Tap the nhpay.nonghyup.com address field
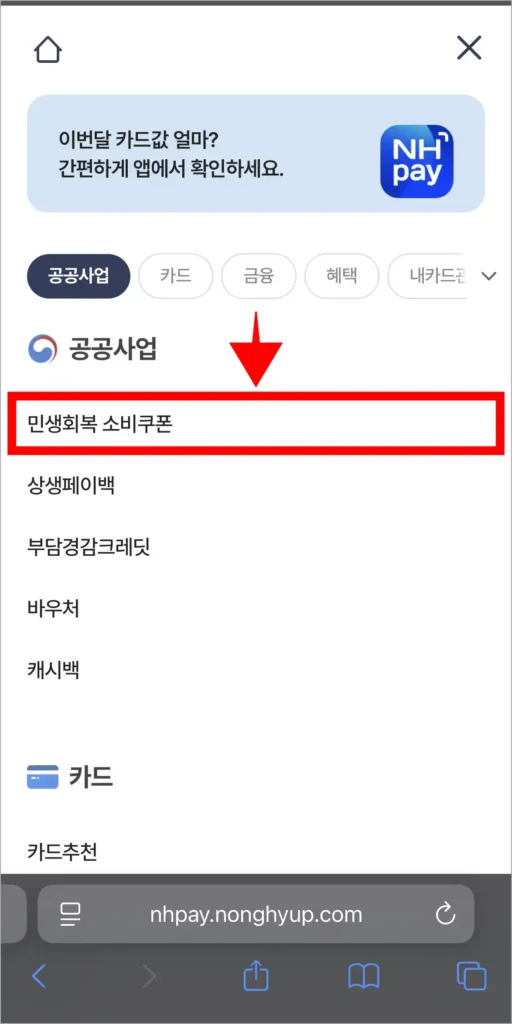This screenshot has width=512, height=1024. (x=256, y=914)
